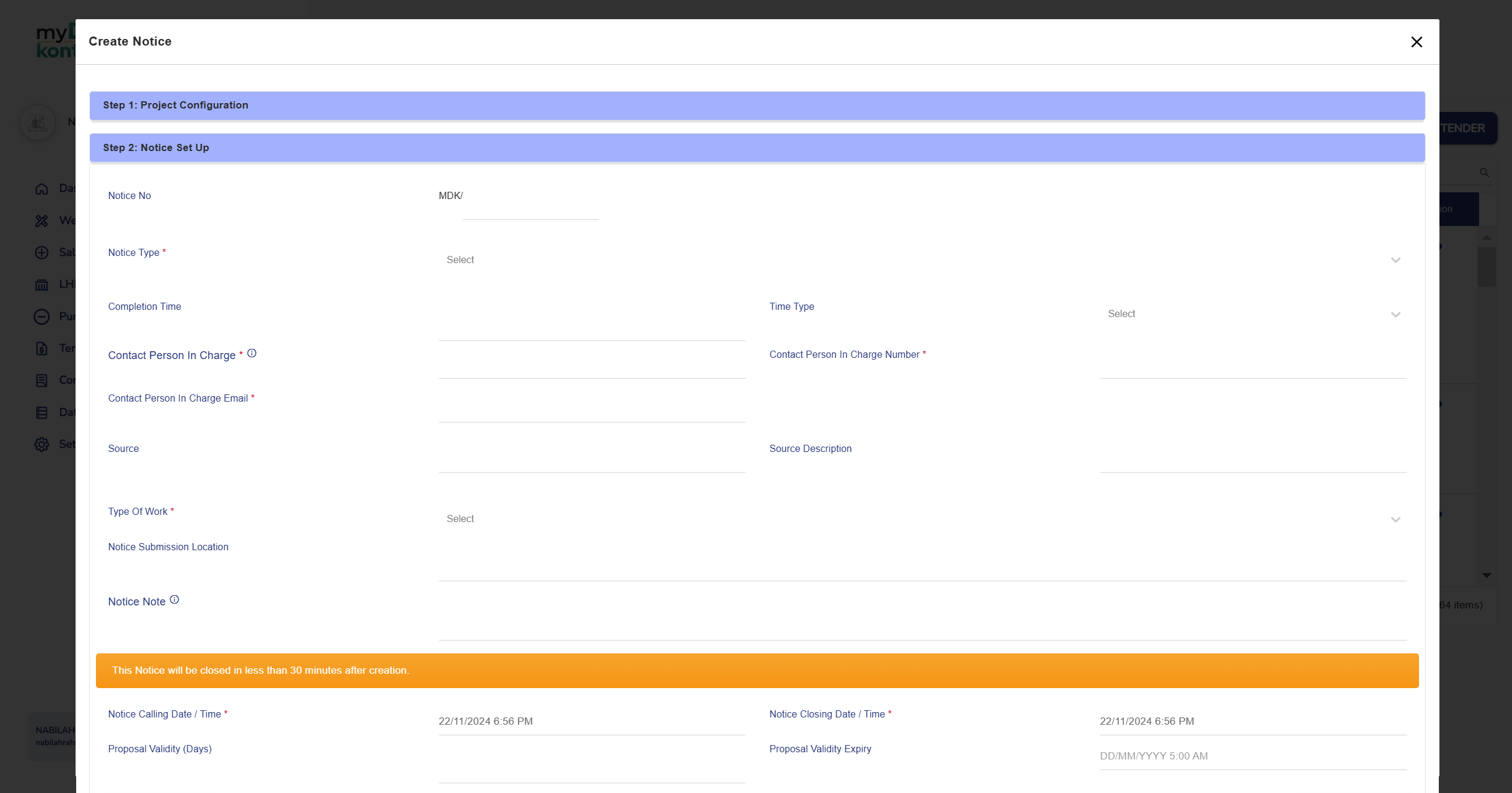Click info icon next to Notice Note
Image resolution: width=1512 pixels, height=793 pixels.
coord(175,600)
